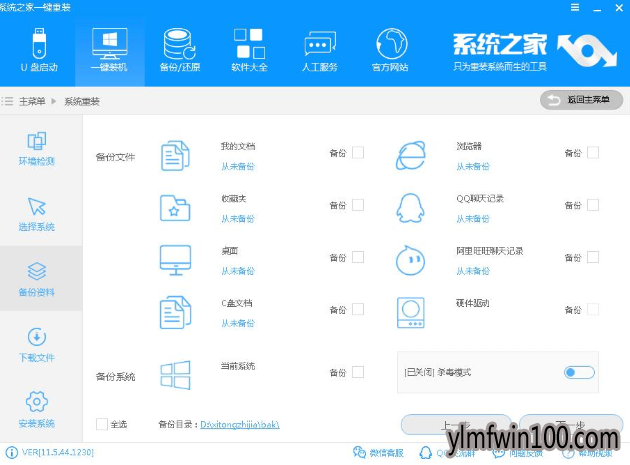Check backup box for C盘文档
Viewport: 630px width, 465px height.
(x=358, y=309)
